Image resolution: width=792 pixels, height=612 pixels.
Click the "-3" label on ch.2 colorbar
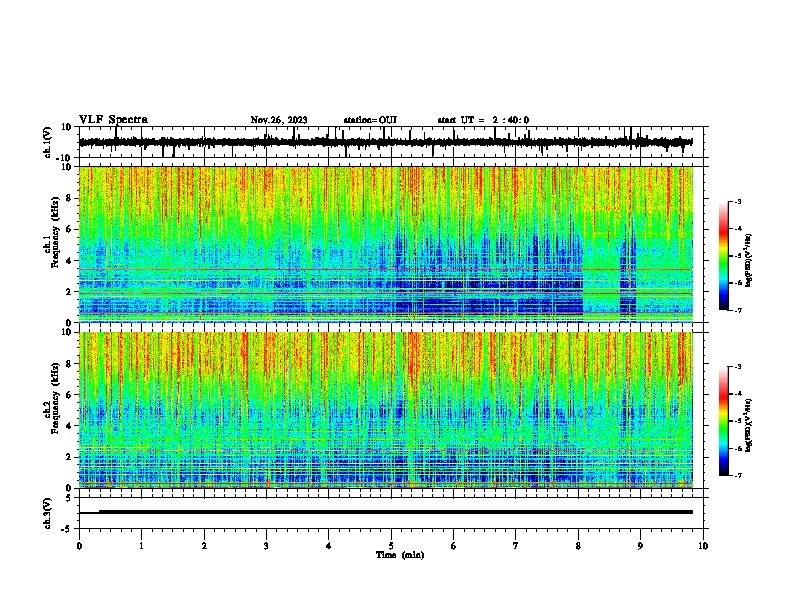click(x=738, y=367)
